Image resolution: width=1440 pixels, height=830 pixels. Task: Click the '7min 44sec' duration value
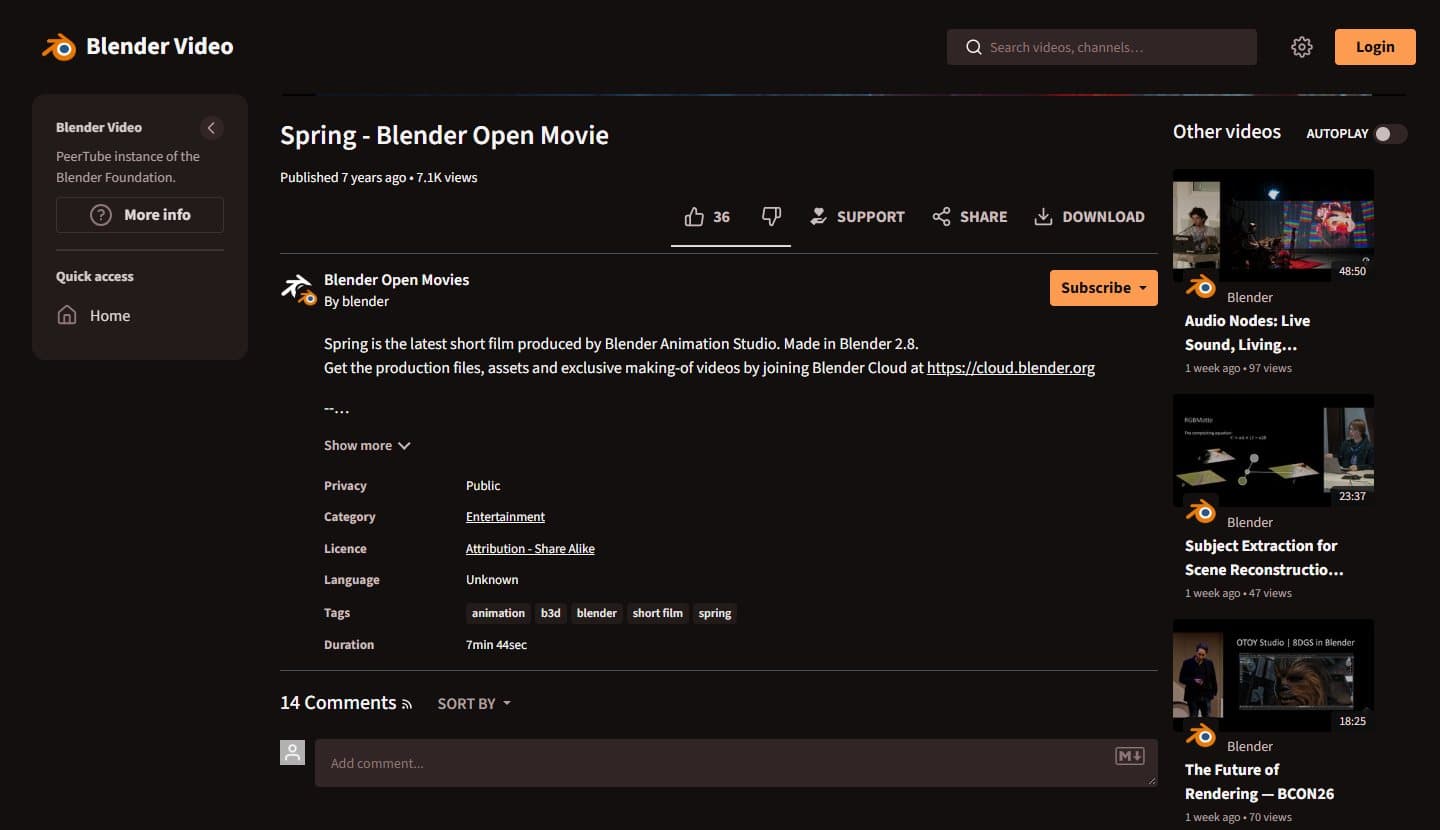click(496, 645)
